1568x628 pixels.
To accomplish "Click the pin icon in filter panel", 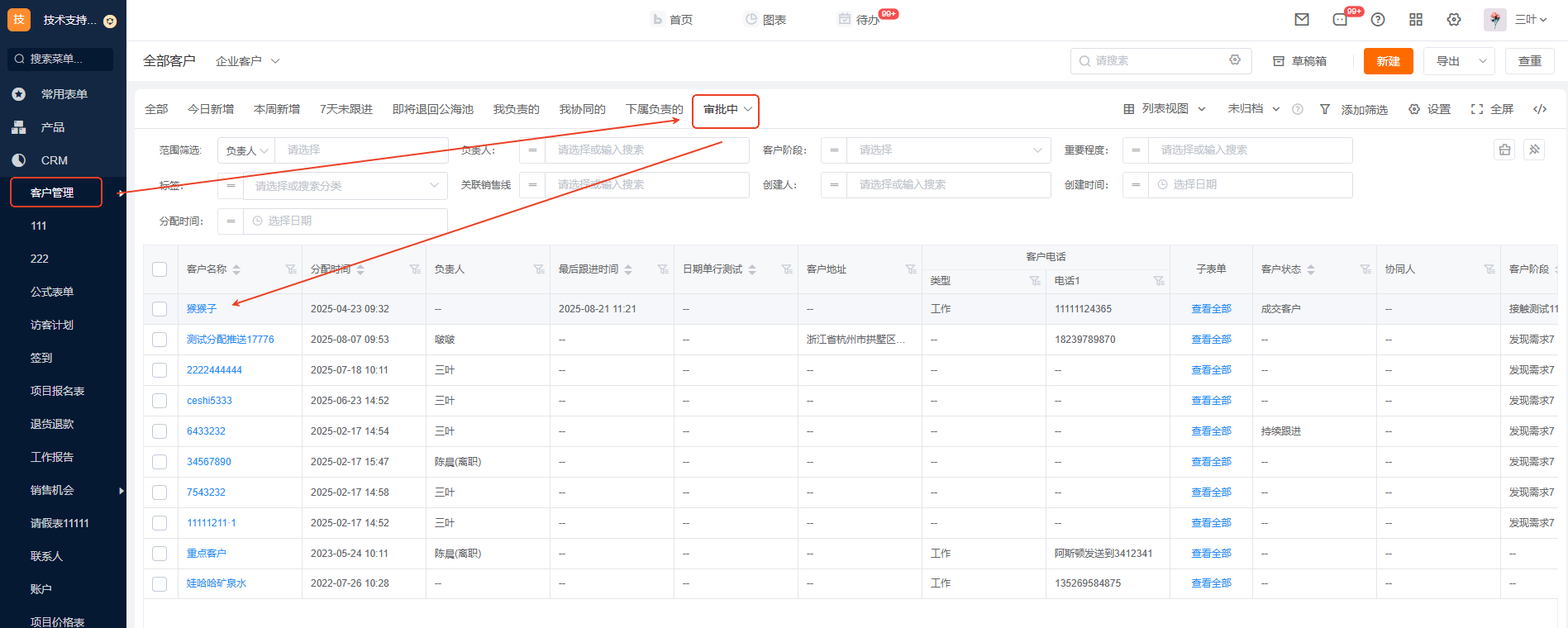I will [x=1534, y=150].
